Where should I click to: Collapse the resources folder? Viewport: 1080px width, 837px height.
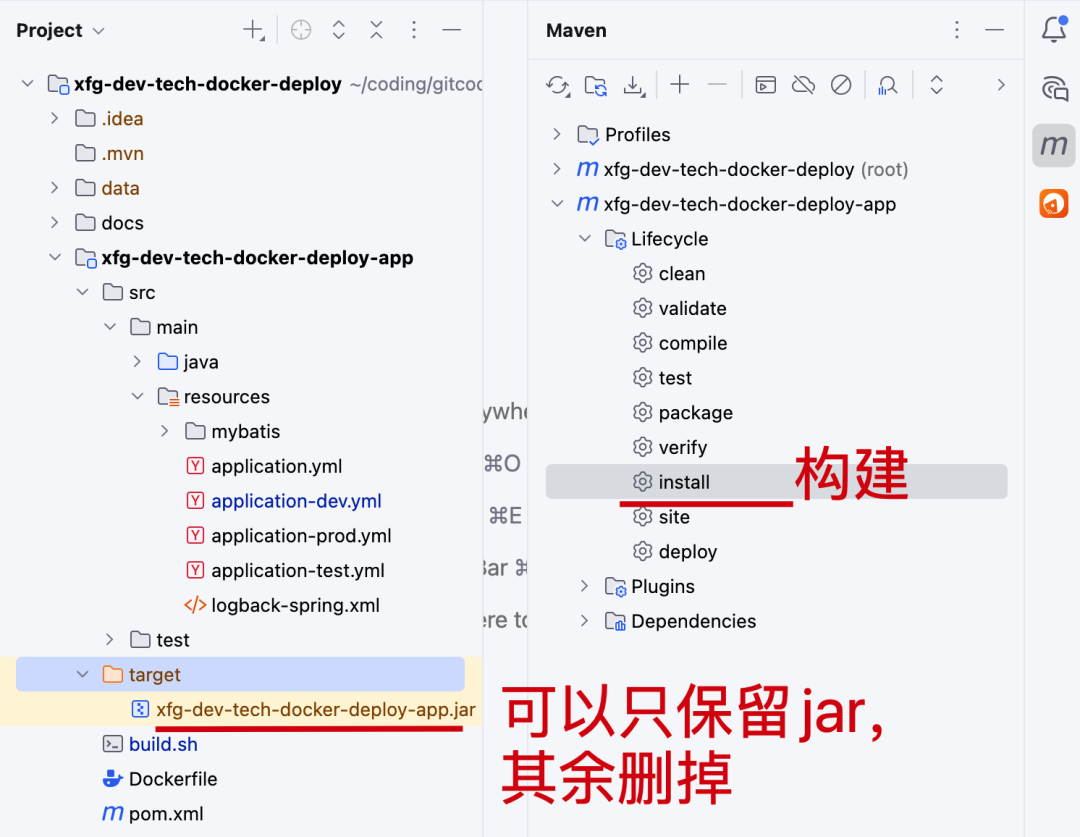138,396
